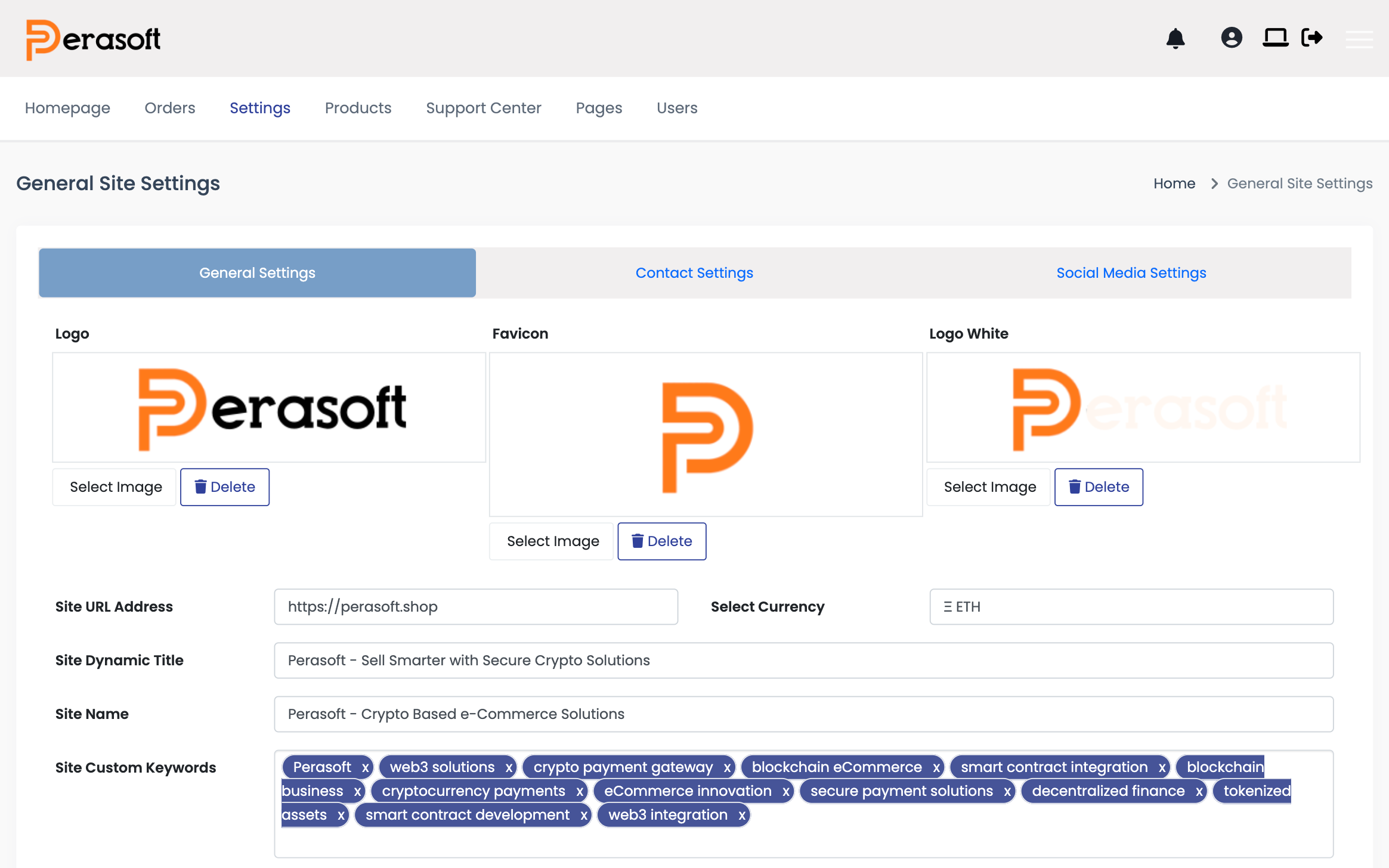Viewport: 1389px width, 868px height.
Task: Click Select Image under Logo
Action: (116, 487)
